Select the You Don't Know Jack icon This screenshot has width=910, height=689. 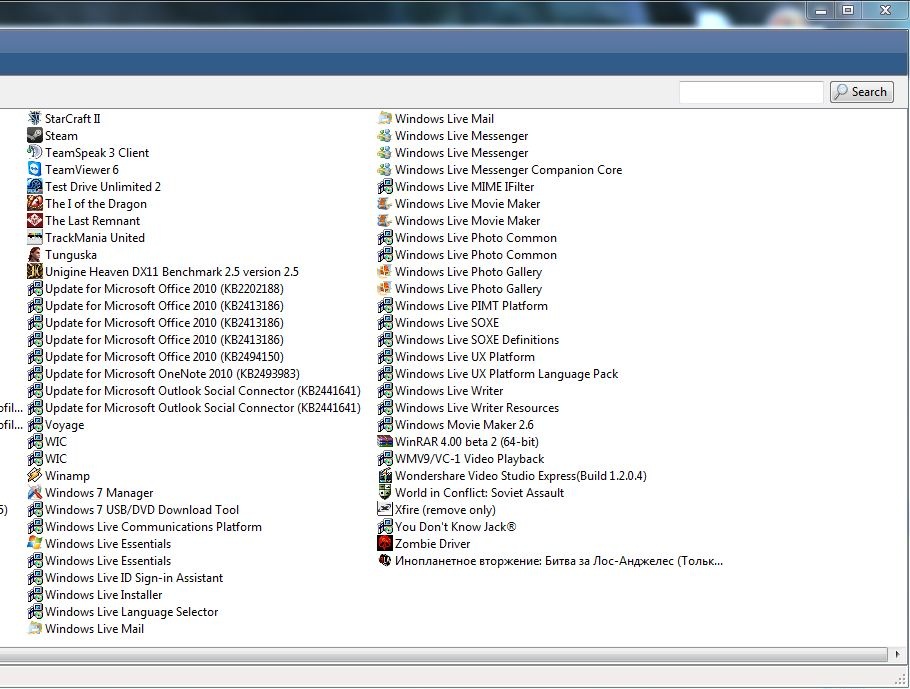pyautogui.click(x=385, y=526)
